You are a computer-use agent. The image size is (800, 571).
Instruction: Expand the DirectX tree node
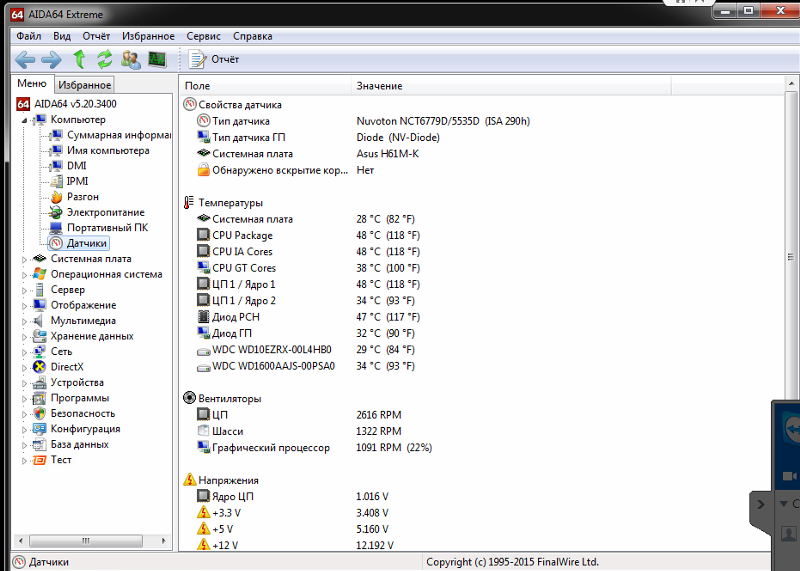point(24,368)
